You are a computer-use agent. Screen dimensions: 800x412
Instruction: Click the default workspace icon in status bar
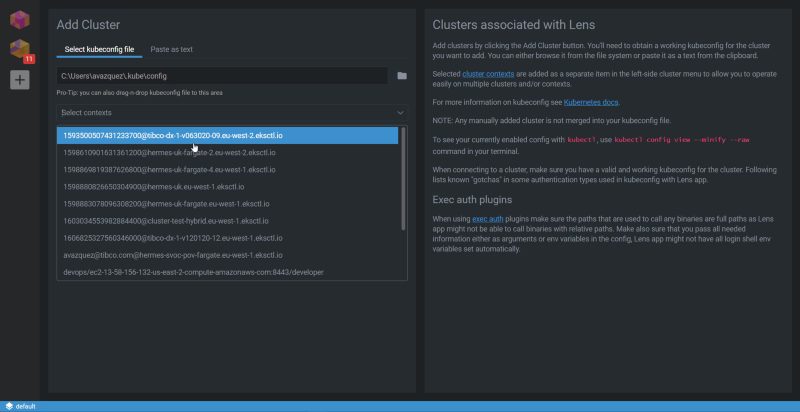point(9,406)
